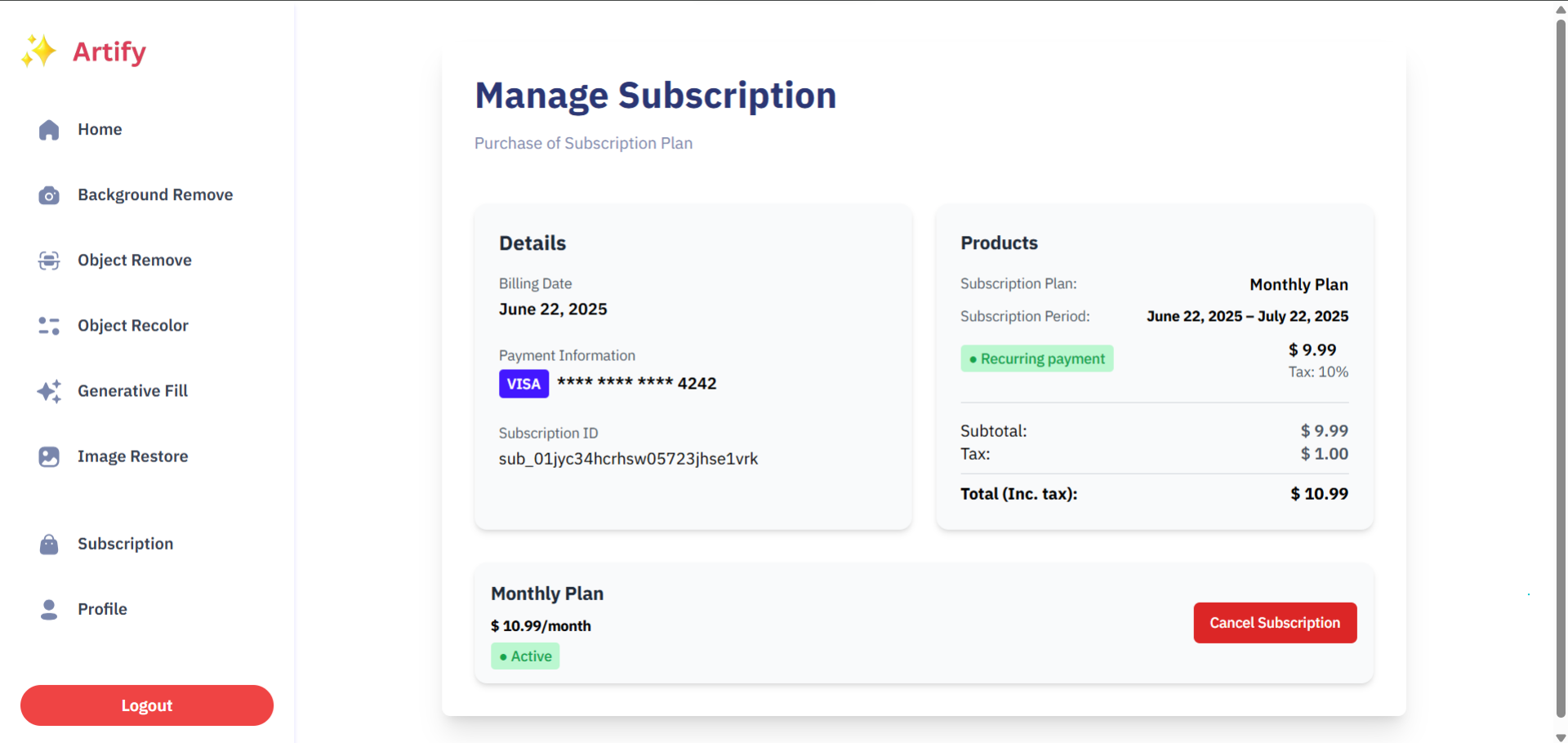Click the 'Subscription Plan:' label

(1018, 283)
